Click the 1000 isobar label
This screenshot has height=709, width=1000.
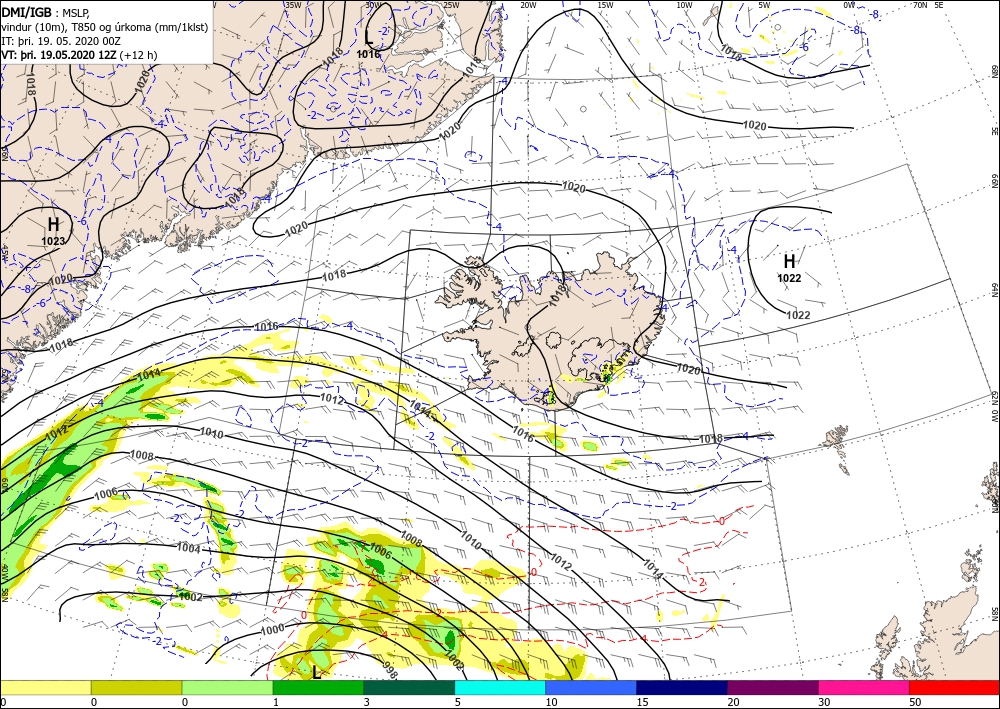point(272,629)
